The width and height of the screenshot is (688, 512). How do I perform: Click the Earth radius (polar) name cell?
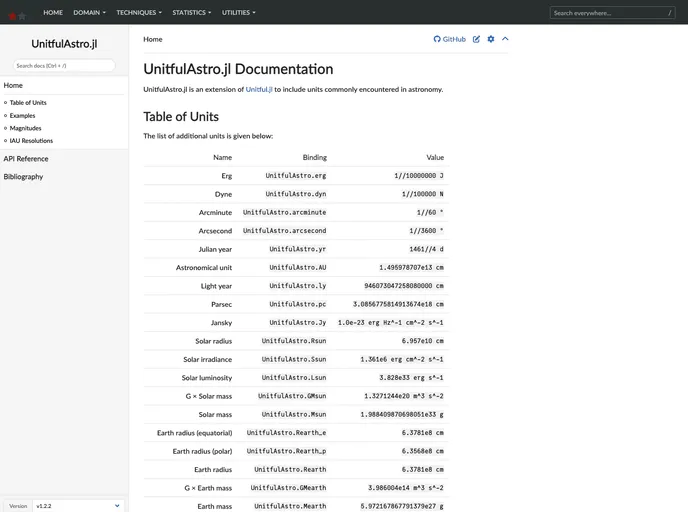(x=202, y=451)
